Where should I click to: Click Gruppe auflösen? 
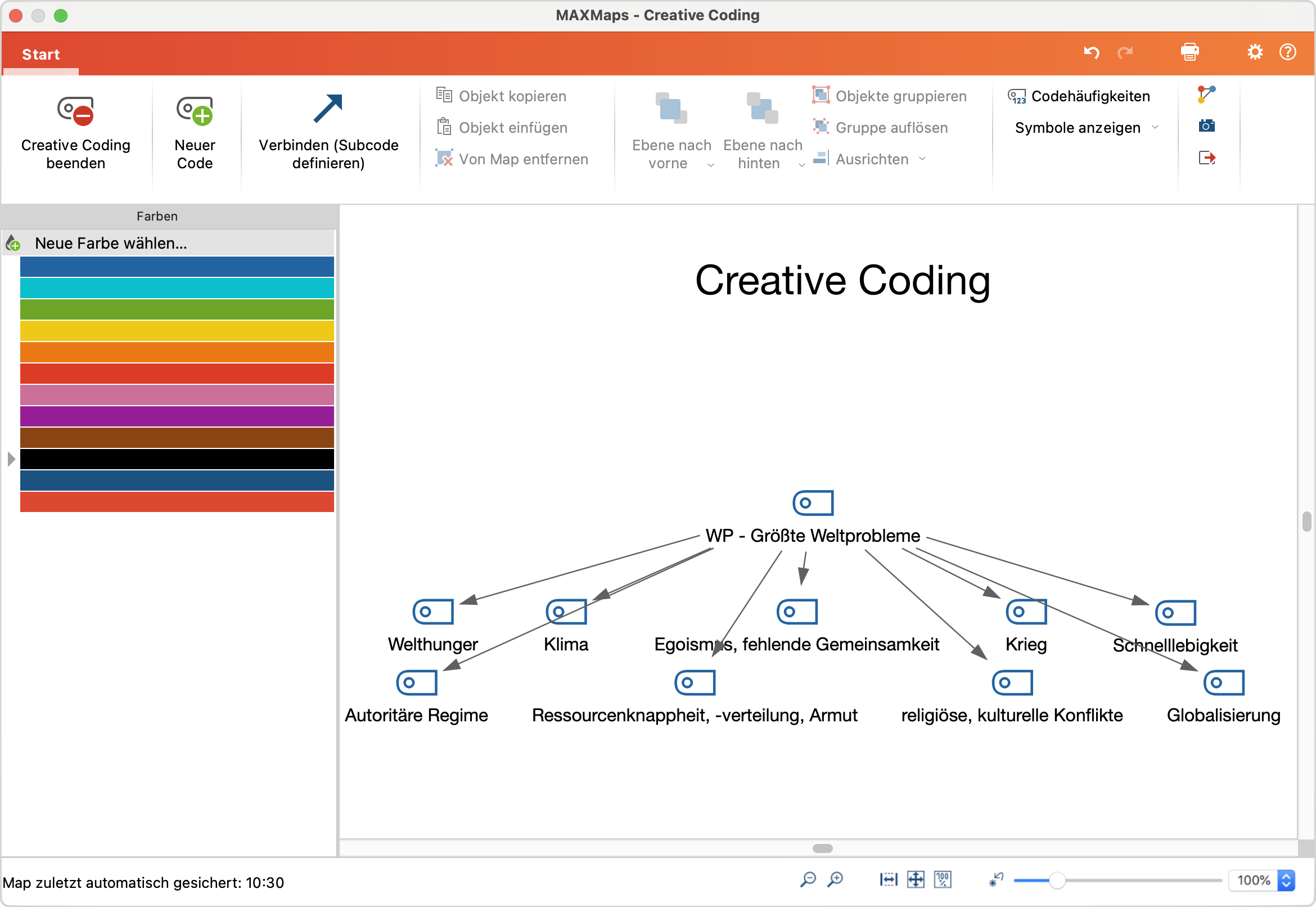pyautogui.click(x=880, y=127)
